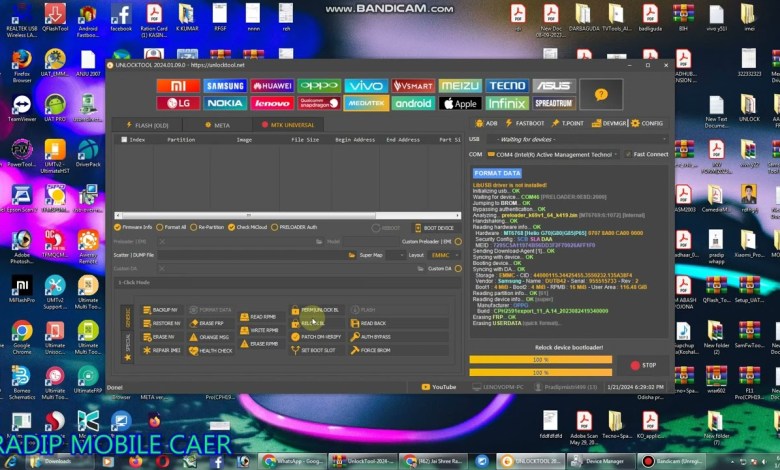Click the STOP button

tap(643, 366)
